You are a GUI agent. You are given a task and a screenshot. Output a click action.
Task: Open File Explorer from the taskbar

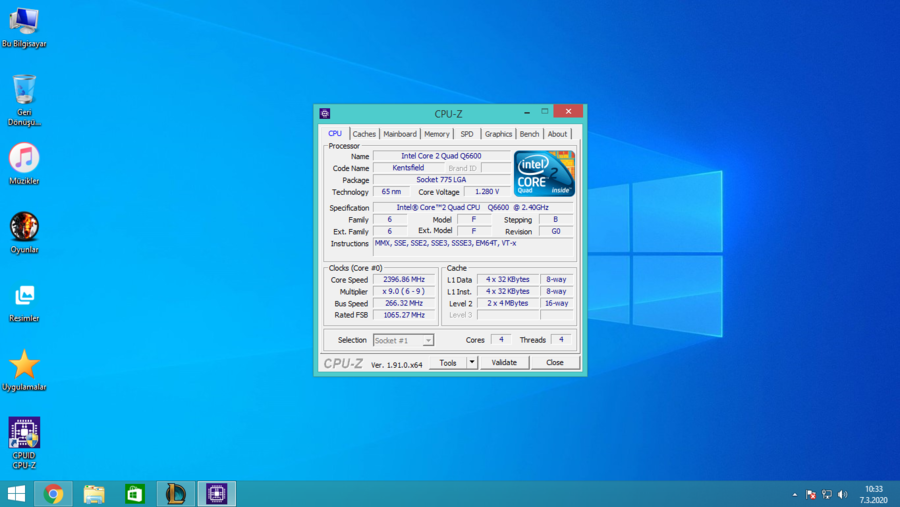94,494
